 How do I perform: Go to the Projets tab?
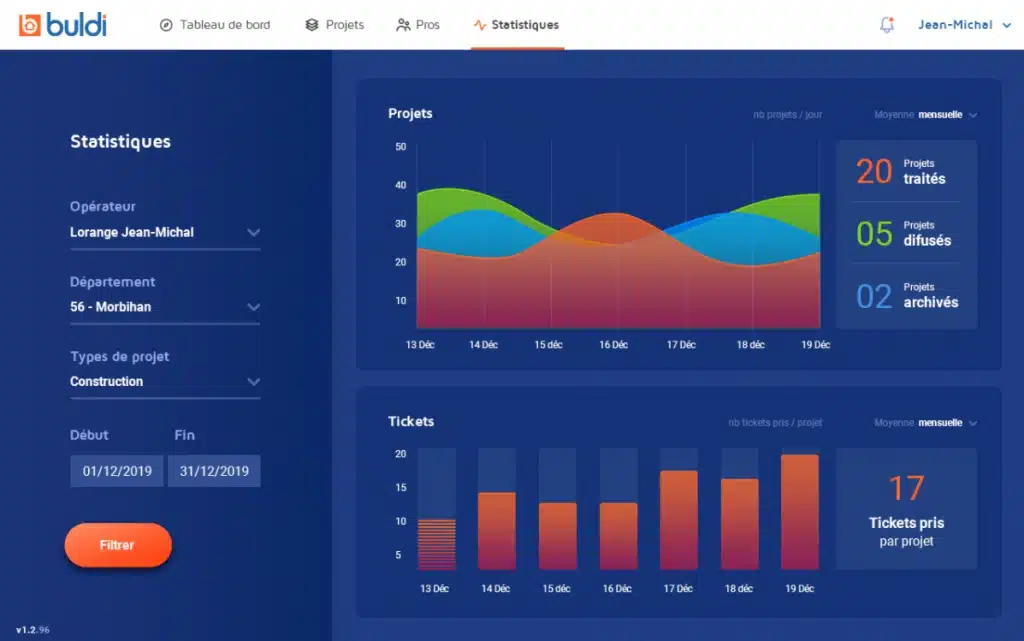pos(334,25)
